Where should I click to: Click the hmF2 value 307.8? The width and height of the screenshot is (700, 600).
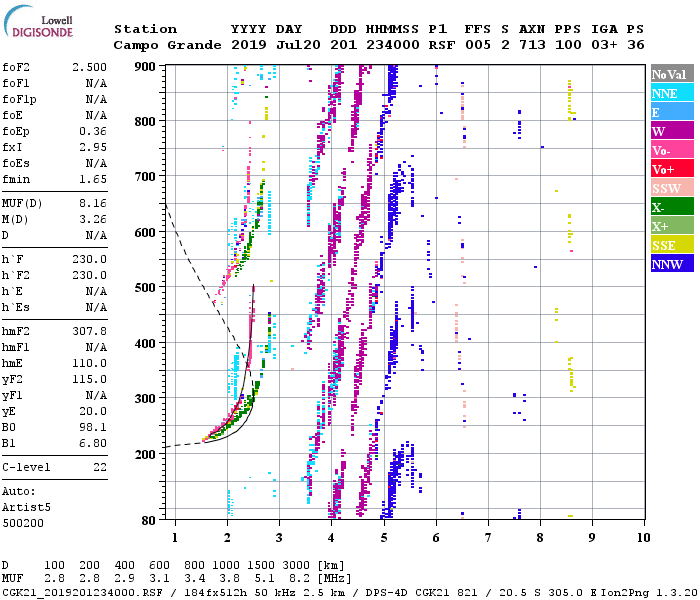point(89,331)
